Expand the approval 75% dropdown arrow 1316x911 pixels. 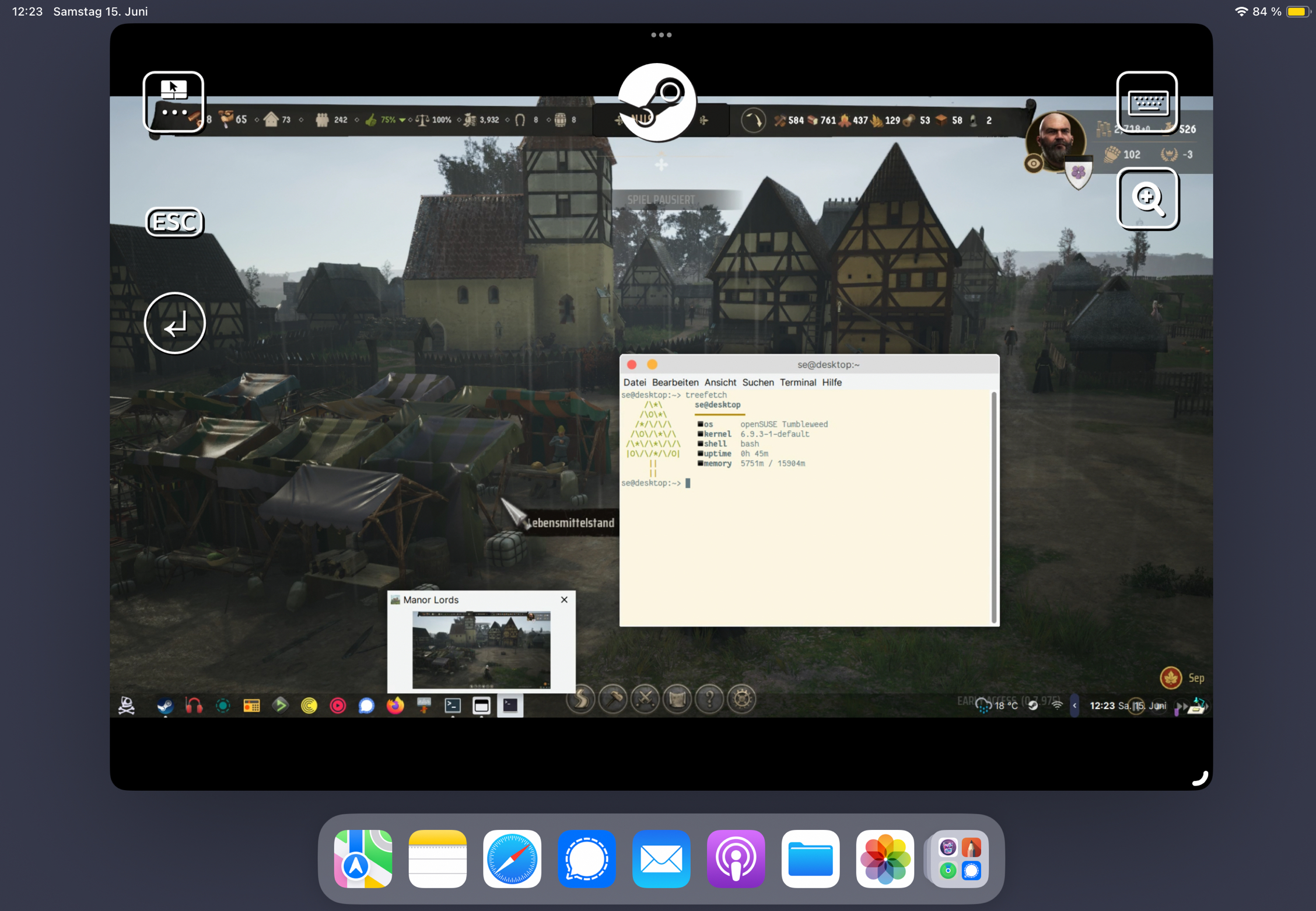[402, 120]
